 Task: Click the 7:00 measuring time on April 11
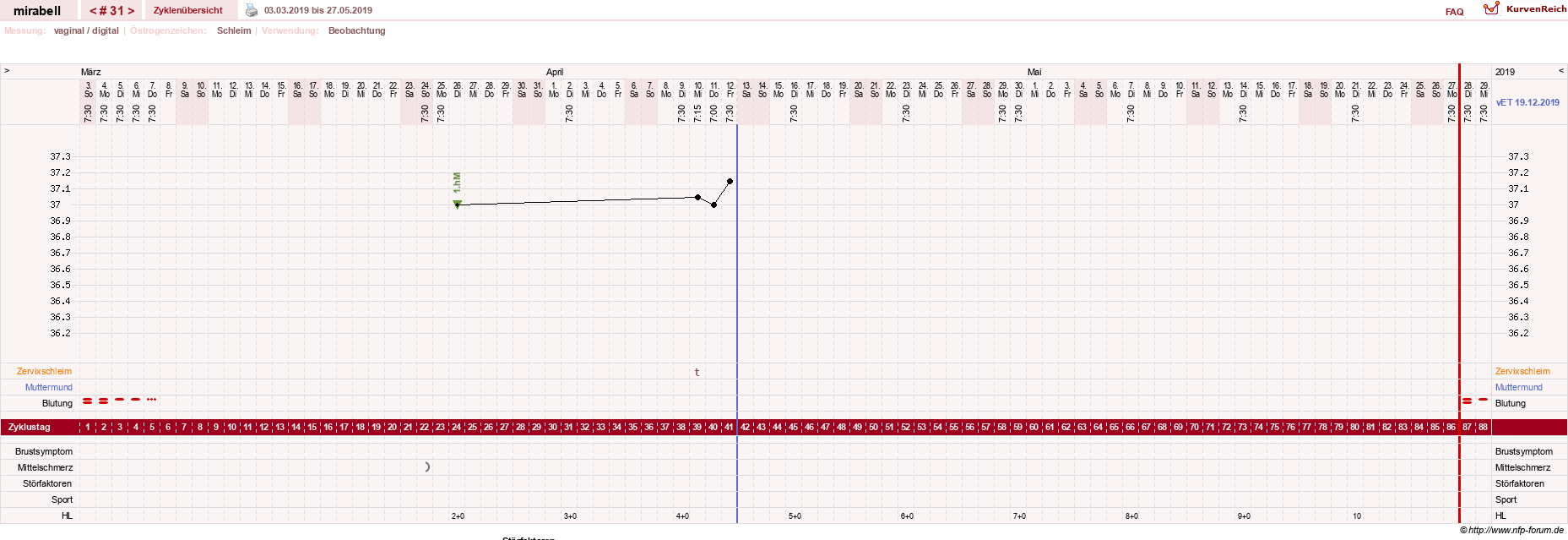(714, 113)
